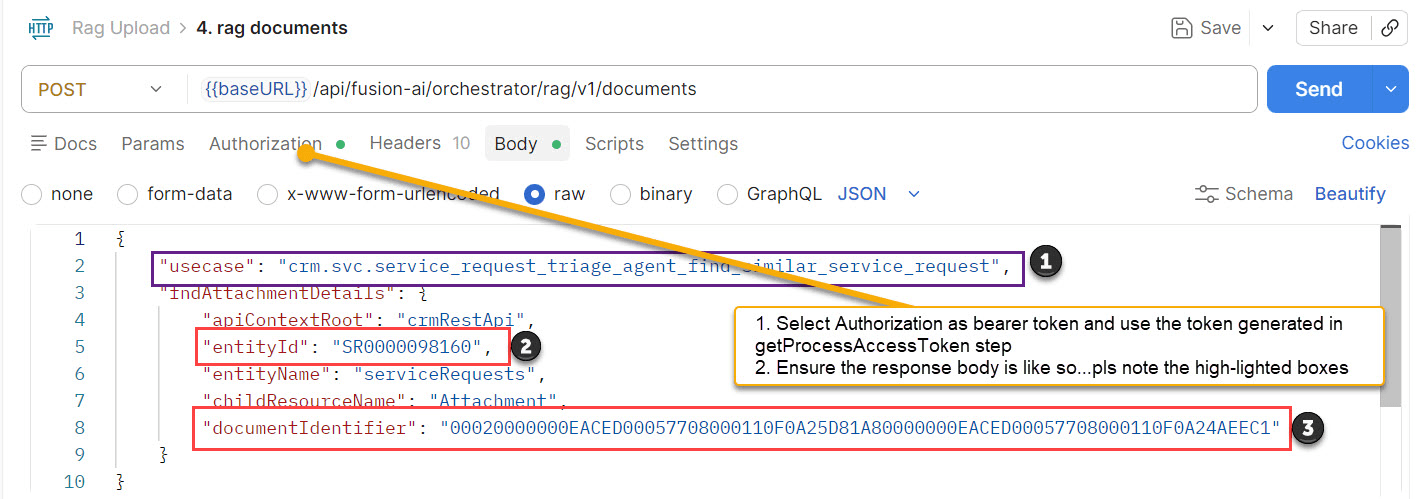Open the JSON format dropdown

coord(878,194)
